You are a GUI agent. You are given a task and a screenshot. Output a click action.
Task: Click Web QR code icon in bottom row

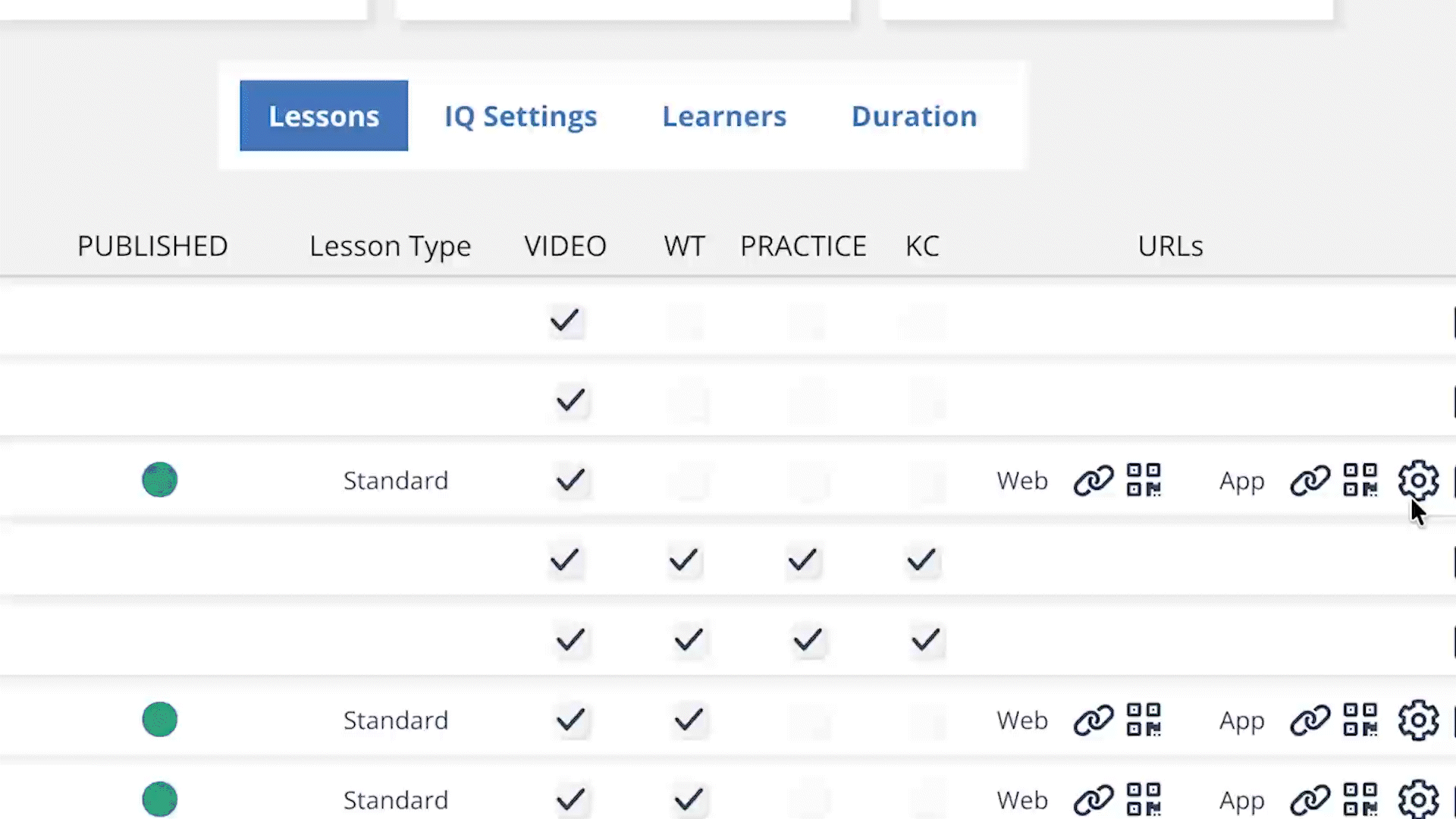pyautogui.click(x=1144, y=799)
